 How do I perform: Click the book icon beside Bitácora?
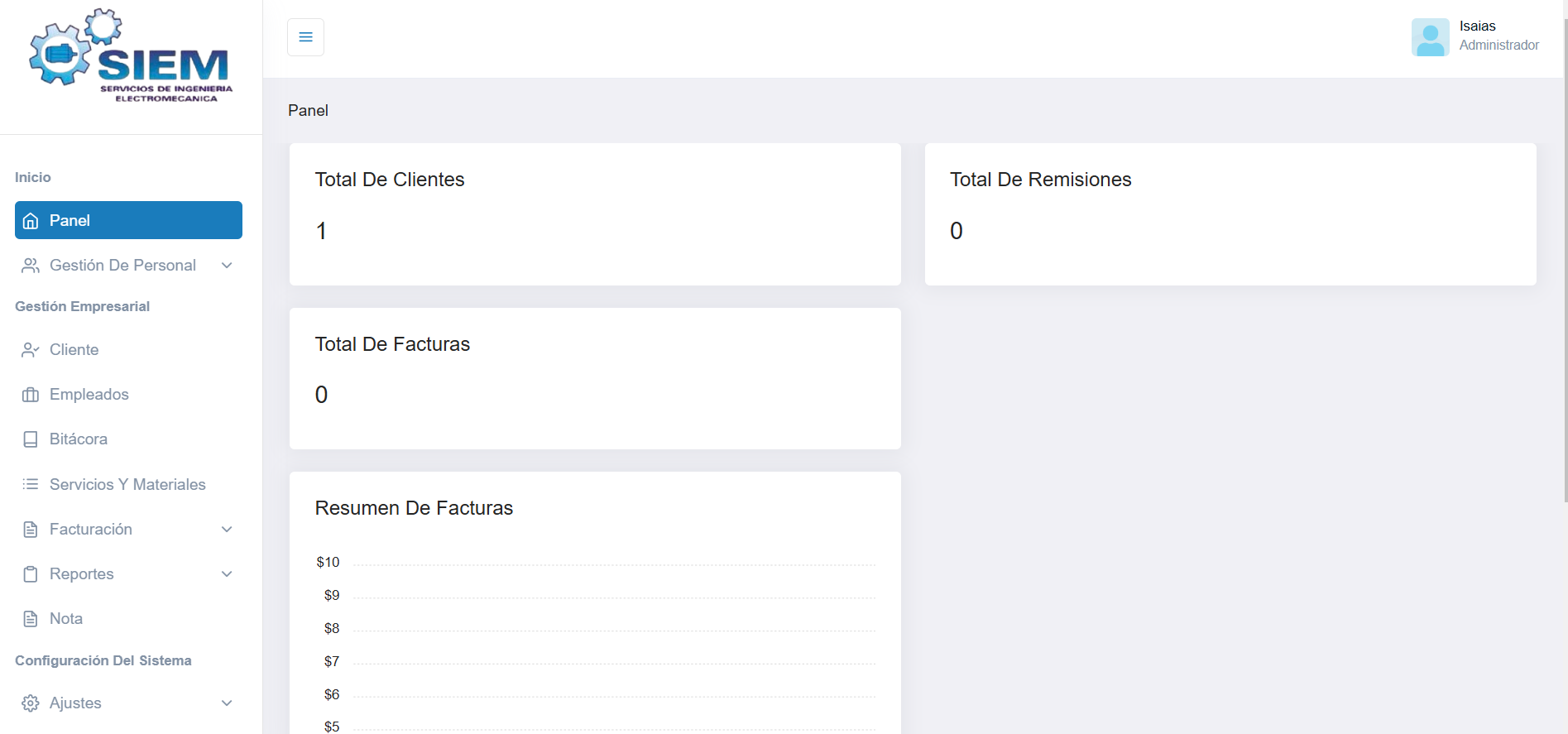coord(31,439)
